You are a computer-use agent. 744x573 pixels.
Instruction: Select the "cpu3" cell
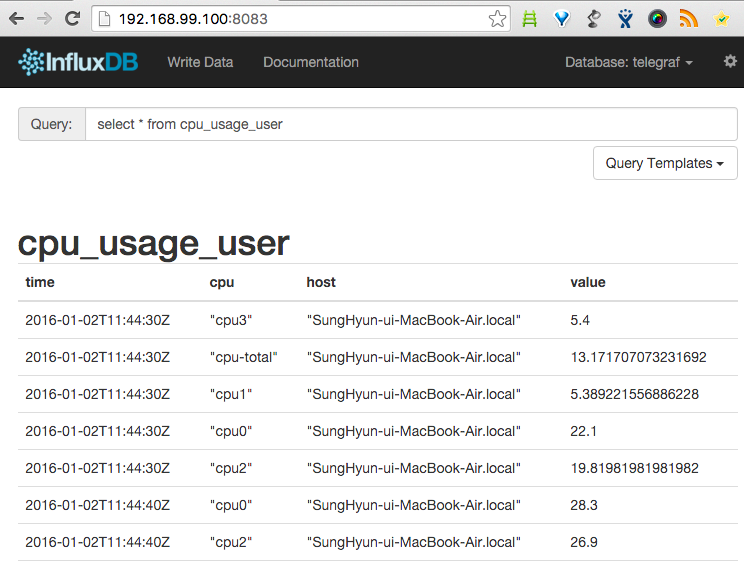(x=231, y=320)
